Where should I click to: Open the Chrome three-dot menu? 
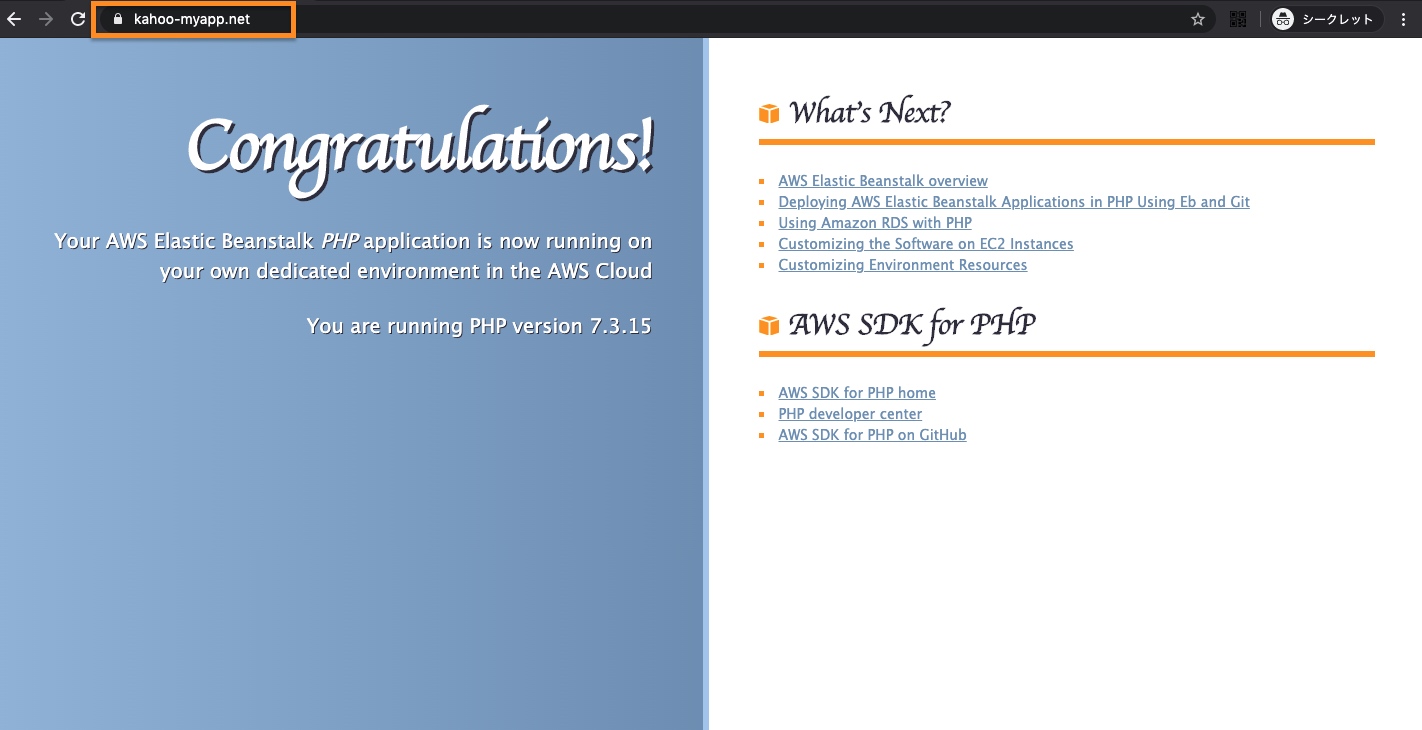coord(1405,19)
